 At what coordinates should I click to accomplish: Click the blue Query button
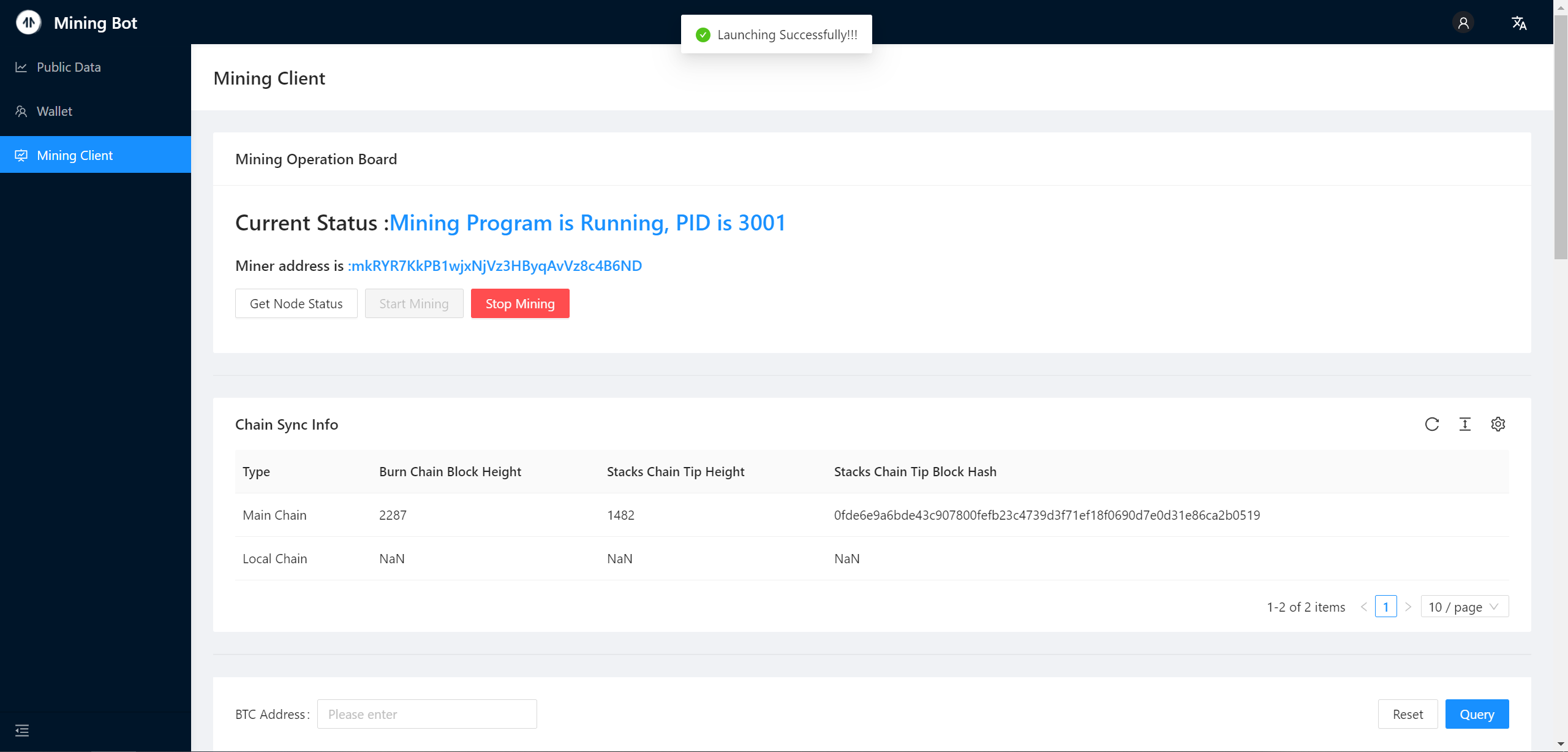[1477, 714]
